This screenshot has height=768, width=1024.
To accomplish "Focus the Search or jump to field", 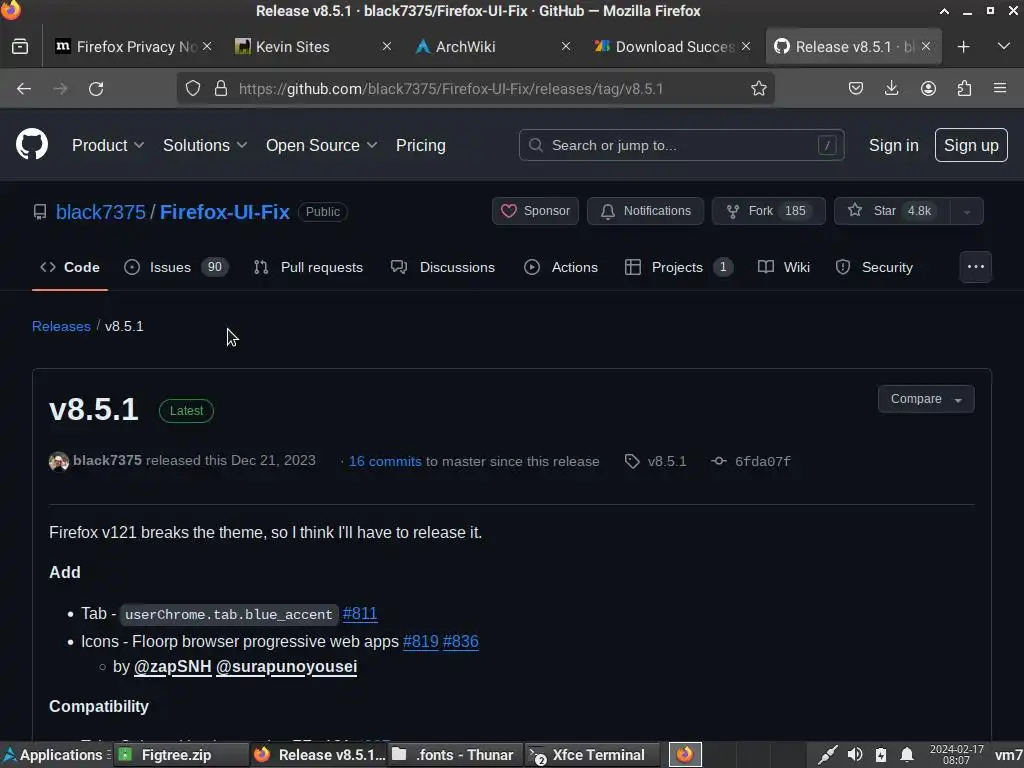I will pyautogui.click(x=681, y=145).
